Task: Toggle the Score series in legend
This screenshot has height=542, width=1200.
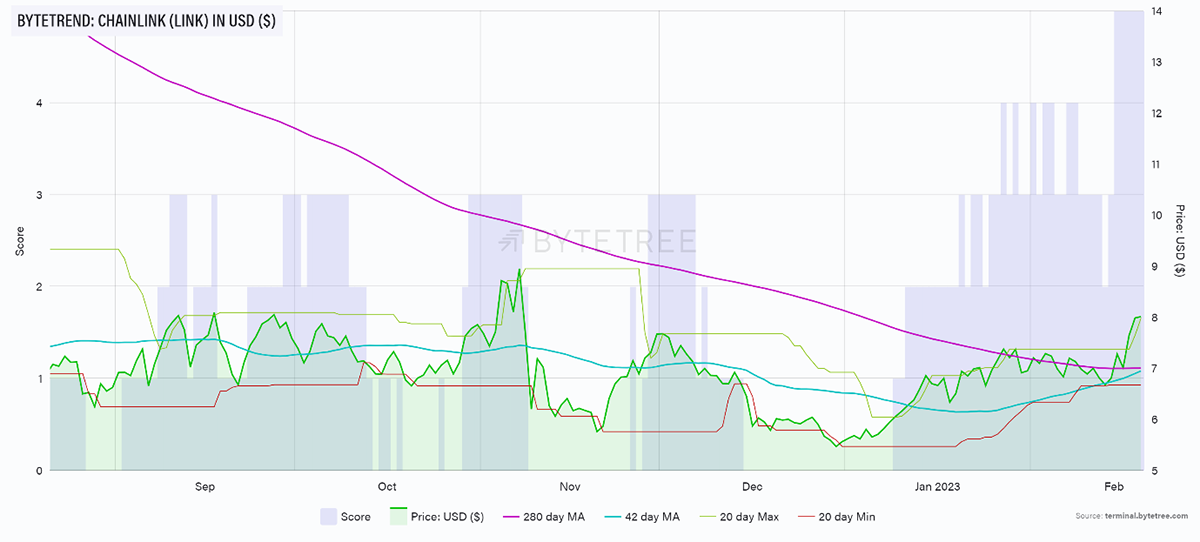Action: coord(345,516)
